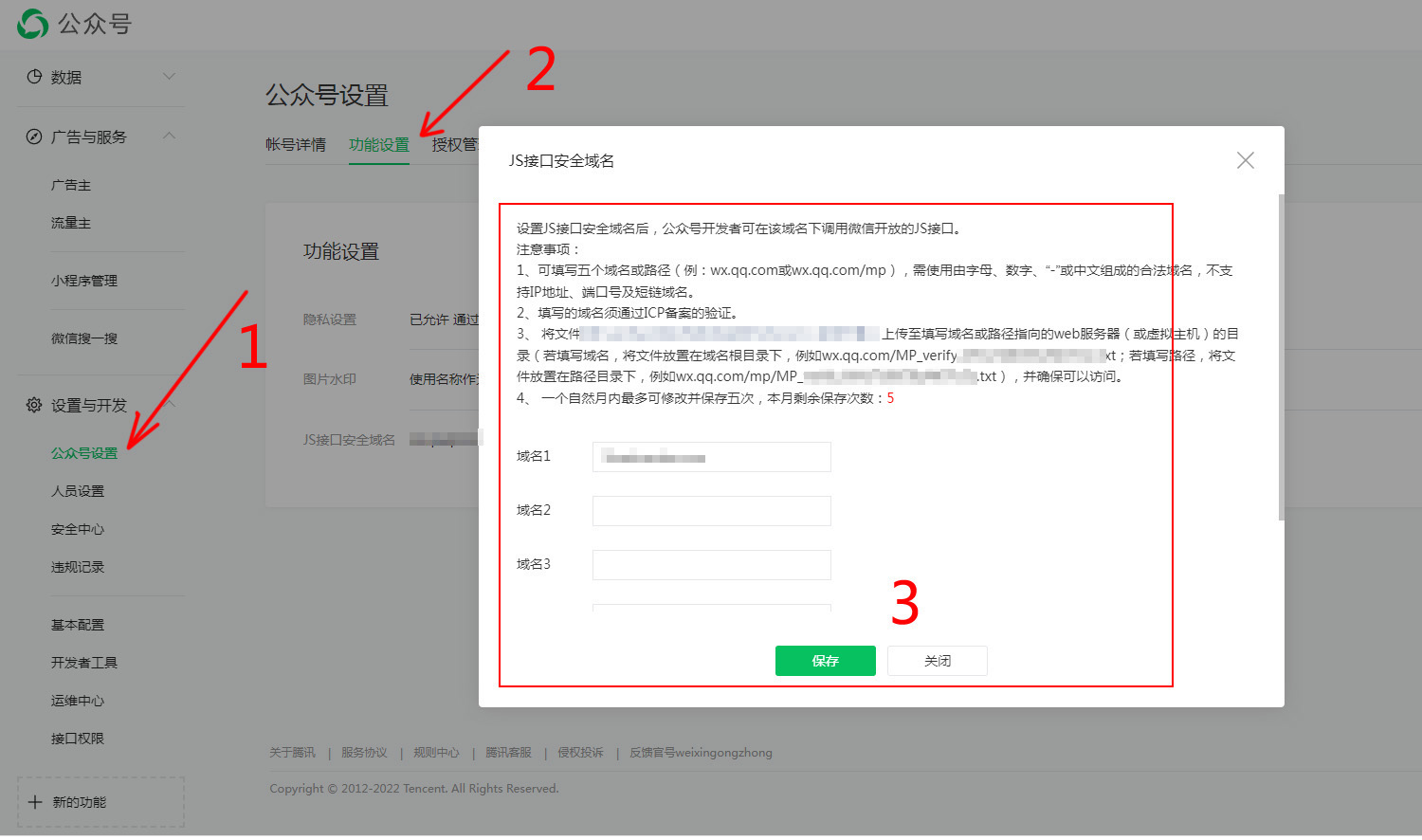Open 微信搜一搜 in the sidebar

(x=84, y=338)
